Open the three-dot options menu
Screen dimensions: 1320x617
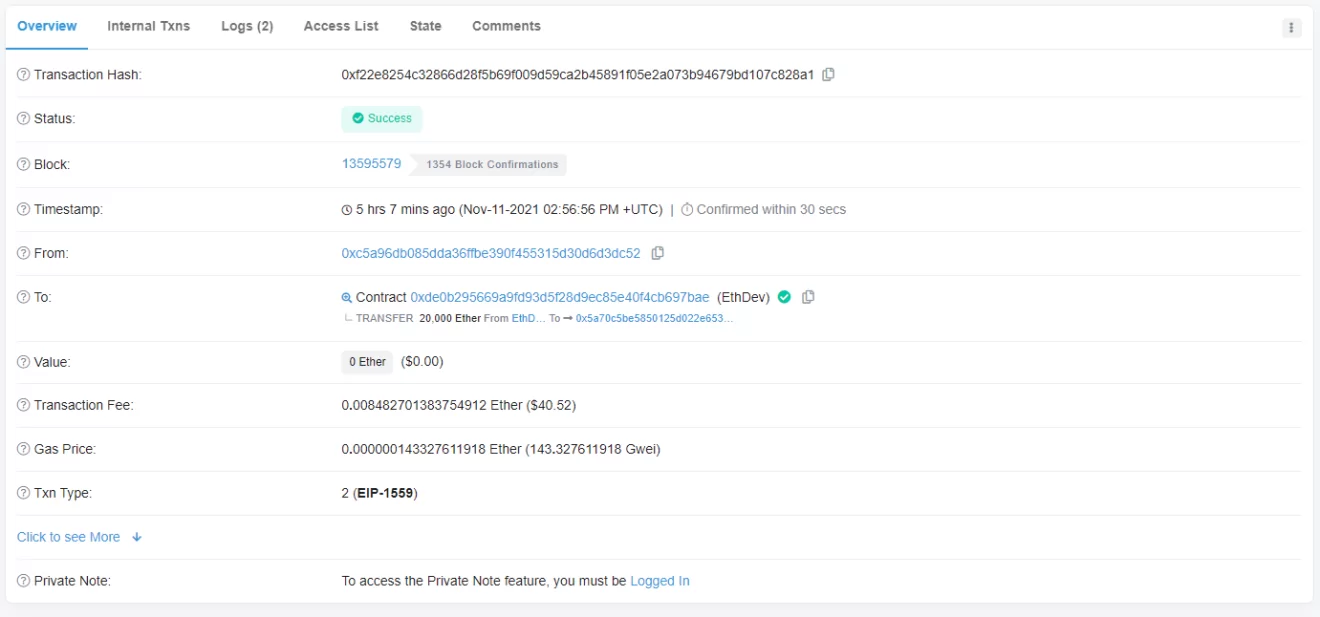(x=1291, y=28)
